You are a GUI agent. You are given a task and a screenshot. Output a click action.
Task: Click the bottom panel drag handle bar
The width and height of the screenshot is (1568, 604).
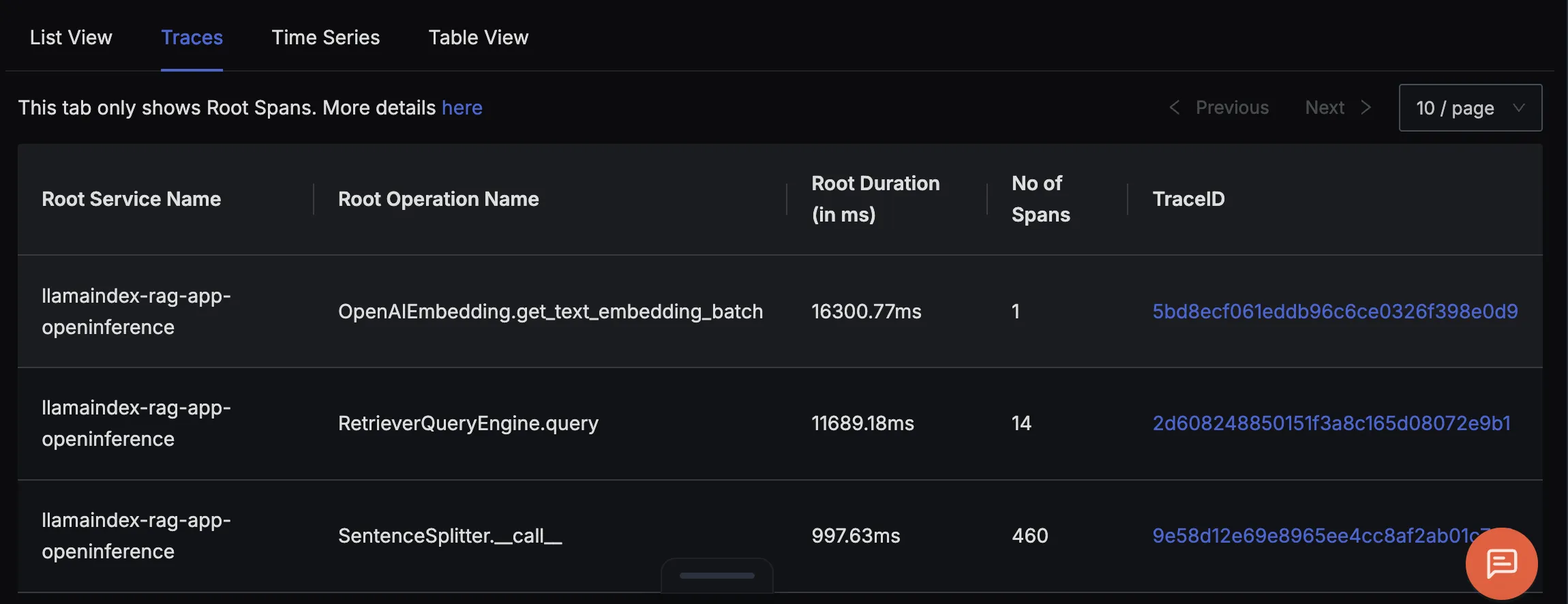pyautogui.click(x=717, y=575)
